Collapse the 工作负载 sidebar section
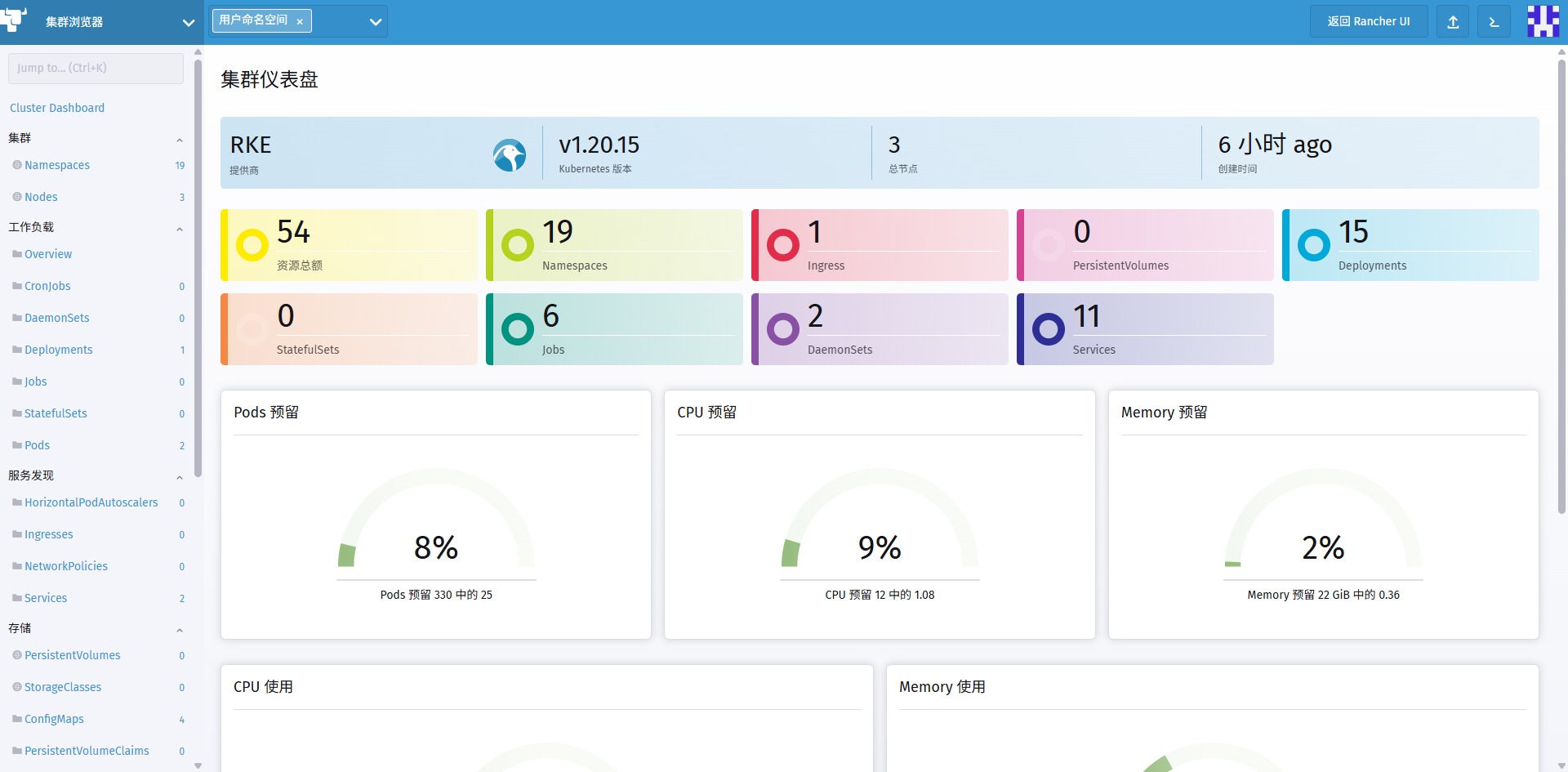Viewport: 1568px width, 772px height. 180,229
